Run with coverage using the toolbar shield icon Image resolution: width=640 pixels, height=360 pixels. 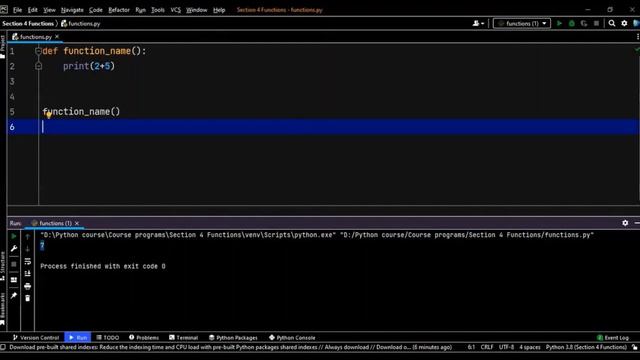pyautogui.click(x=584, y=24)
